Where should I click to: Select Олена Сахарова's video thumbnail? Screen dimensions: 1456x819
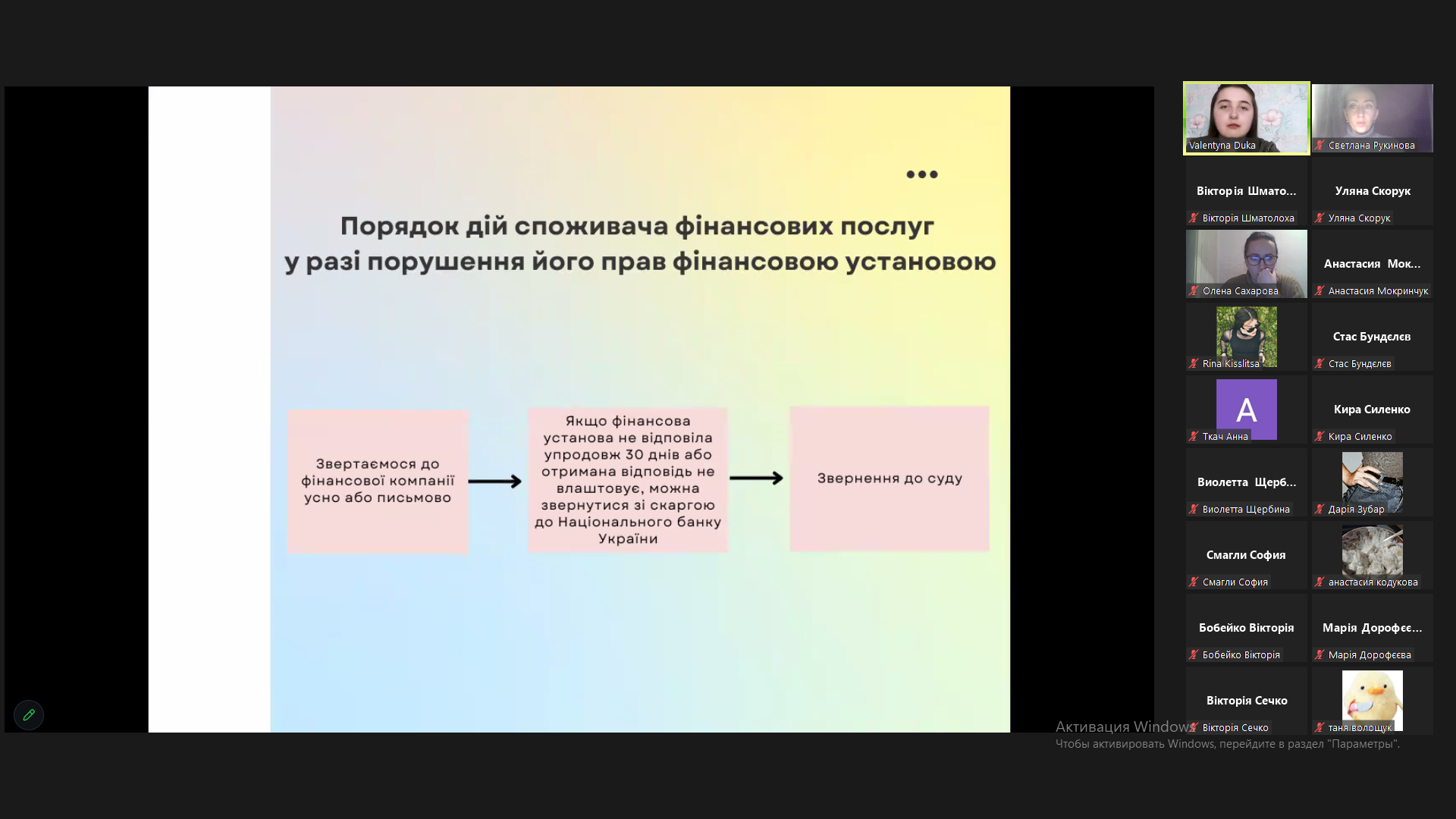pos(1247,264)
